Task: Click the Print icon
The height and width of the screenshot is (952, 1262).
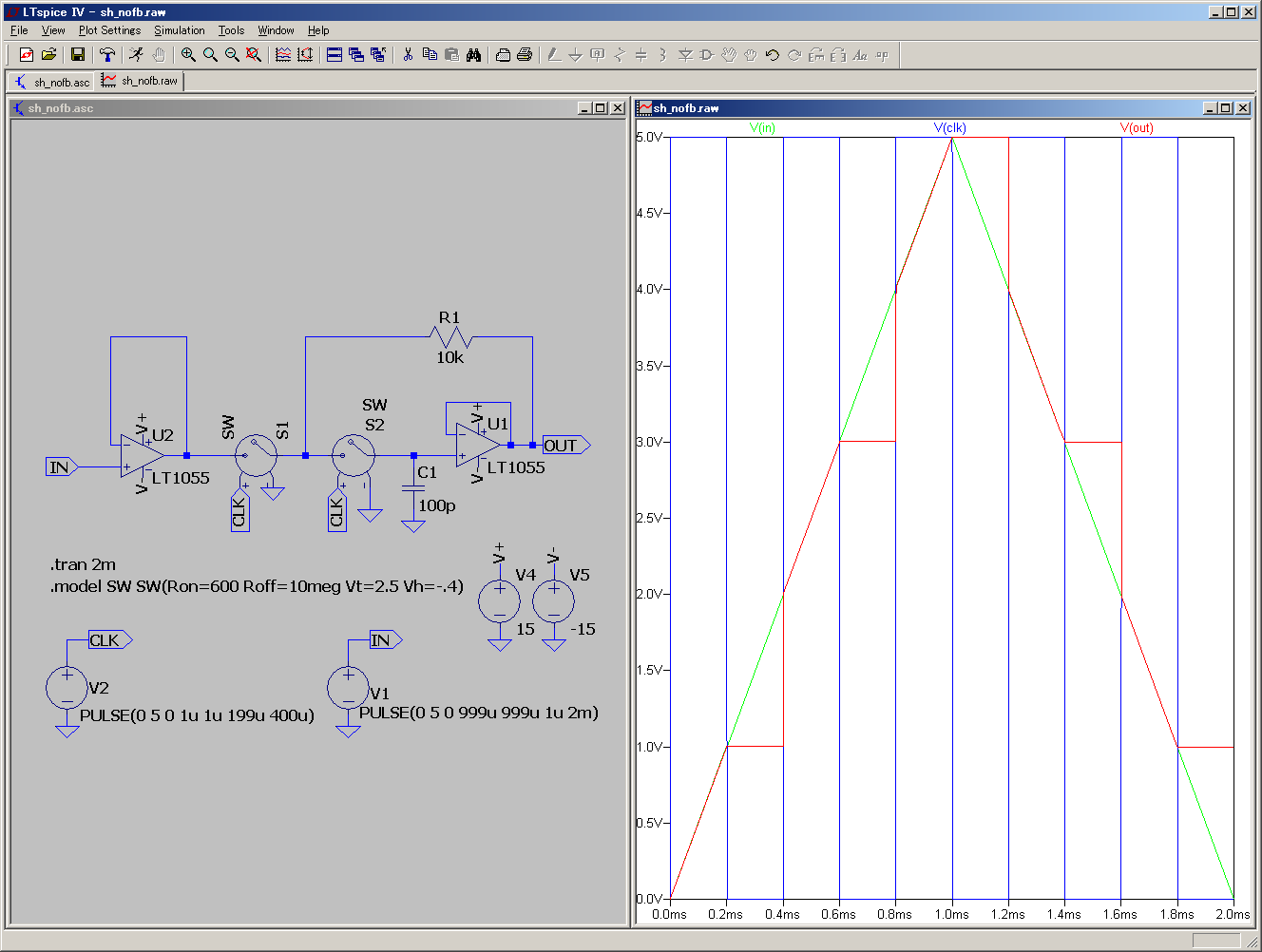Action: click(x=524, y=55)
